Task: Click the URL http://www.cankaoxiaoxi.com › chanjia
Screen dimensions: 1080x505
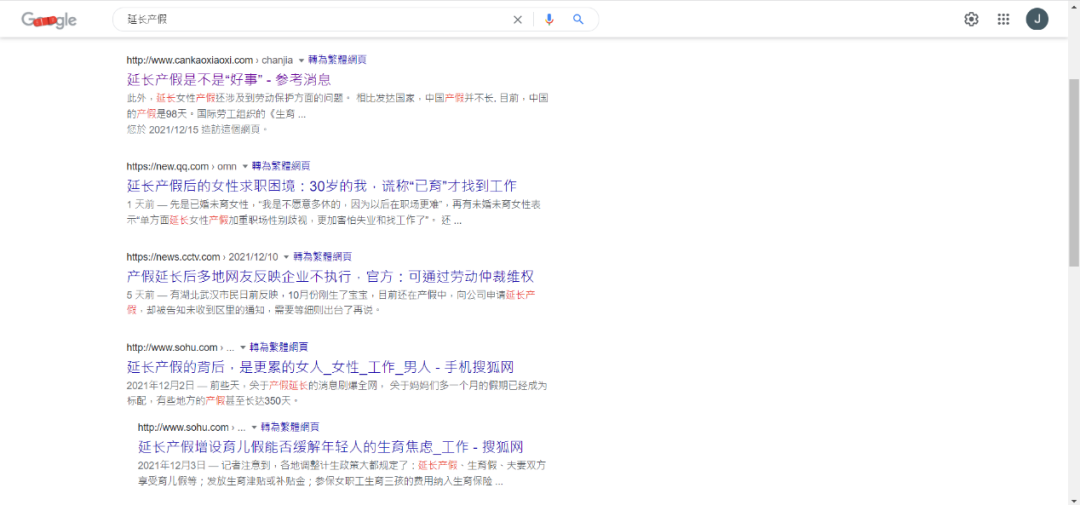Action: click(210, 60)
